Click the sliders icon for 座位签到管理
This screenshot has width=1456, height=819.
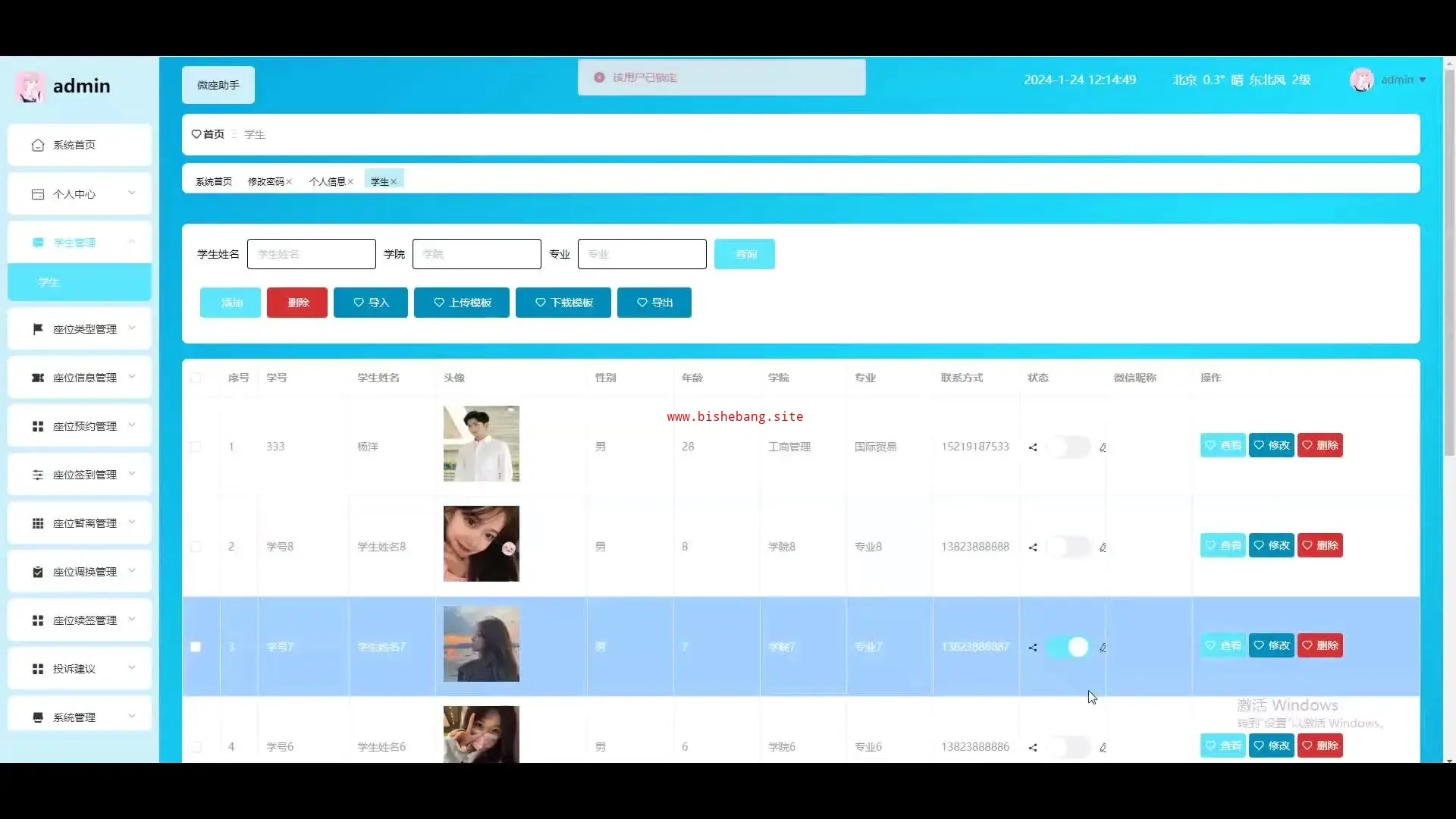coord(38,475)
